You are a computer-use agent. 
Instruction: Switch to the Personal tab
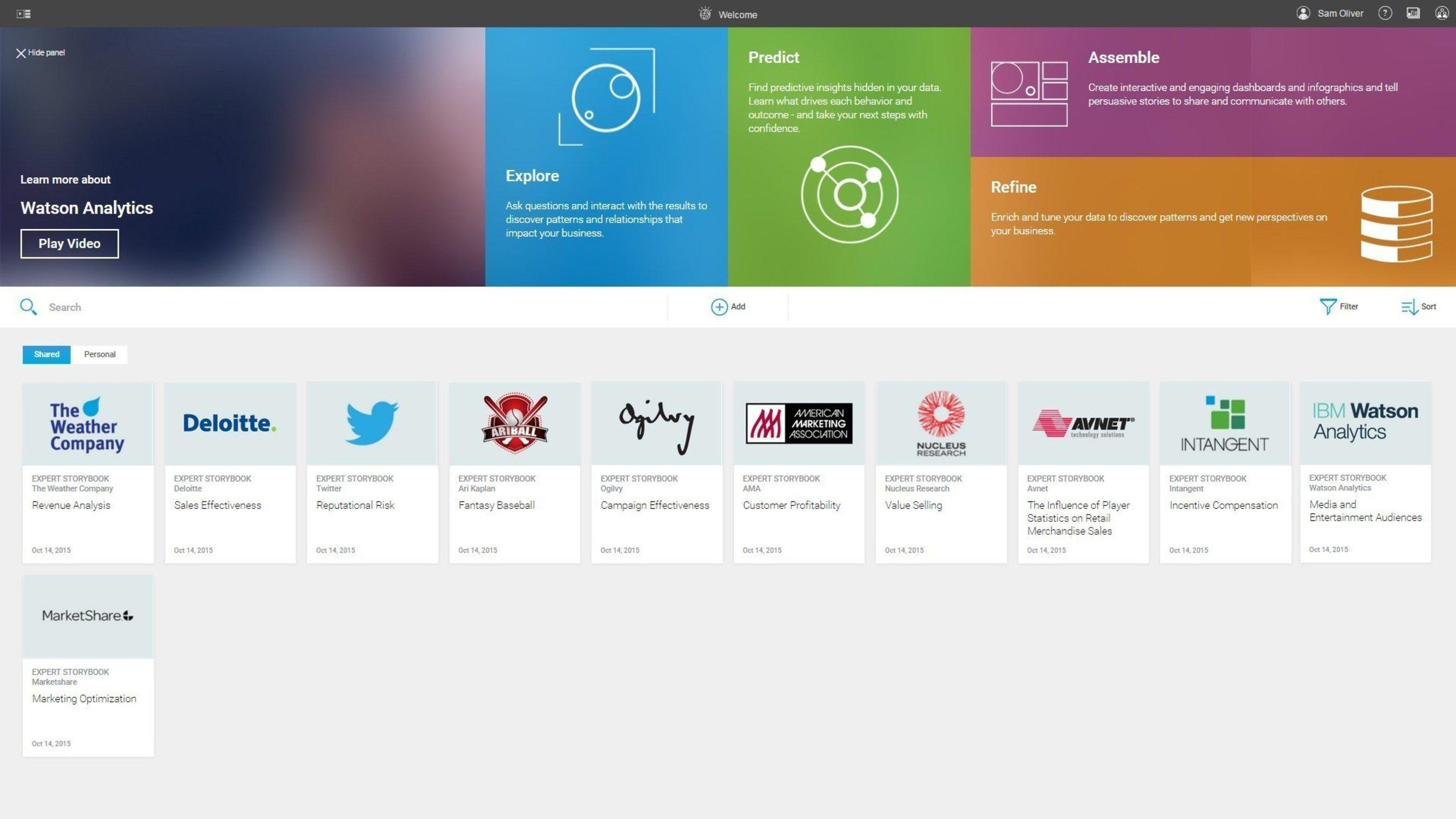pyautogui.click(x=99, y=354)
